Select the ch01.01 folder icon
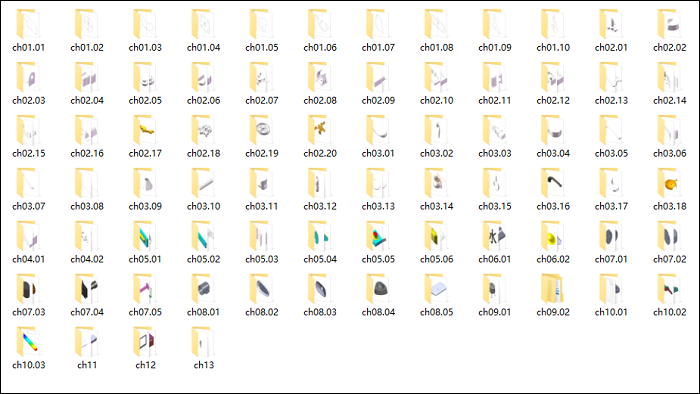The height and width of the screenshot is (394, 700). coord(28,24)
